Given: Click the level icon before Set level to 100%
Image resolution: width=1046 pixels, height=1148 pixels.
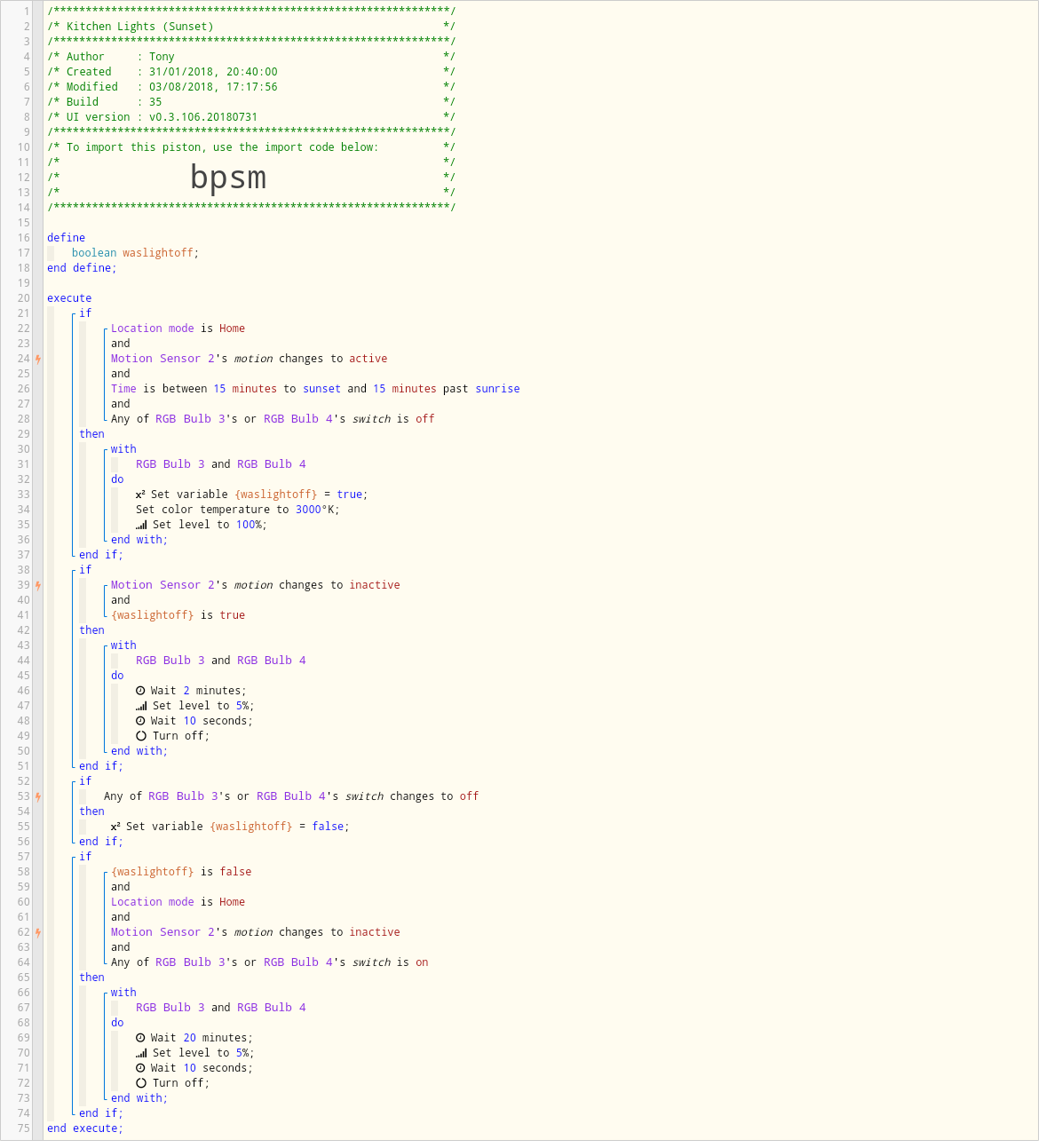Looking at the screenshot, I should tap(141, 525).
